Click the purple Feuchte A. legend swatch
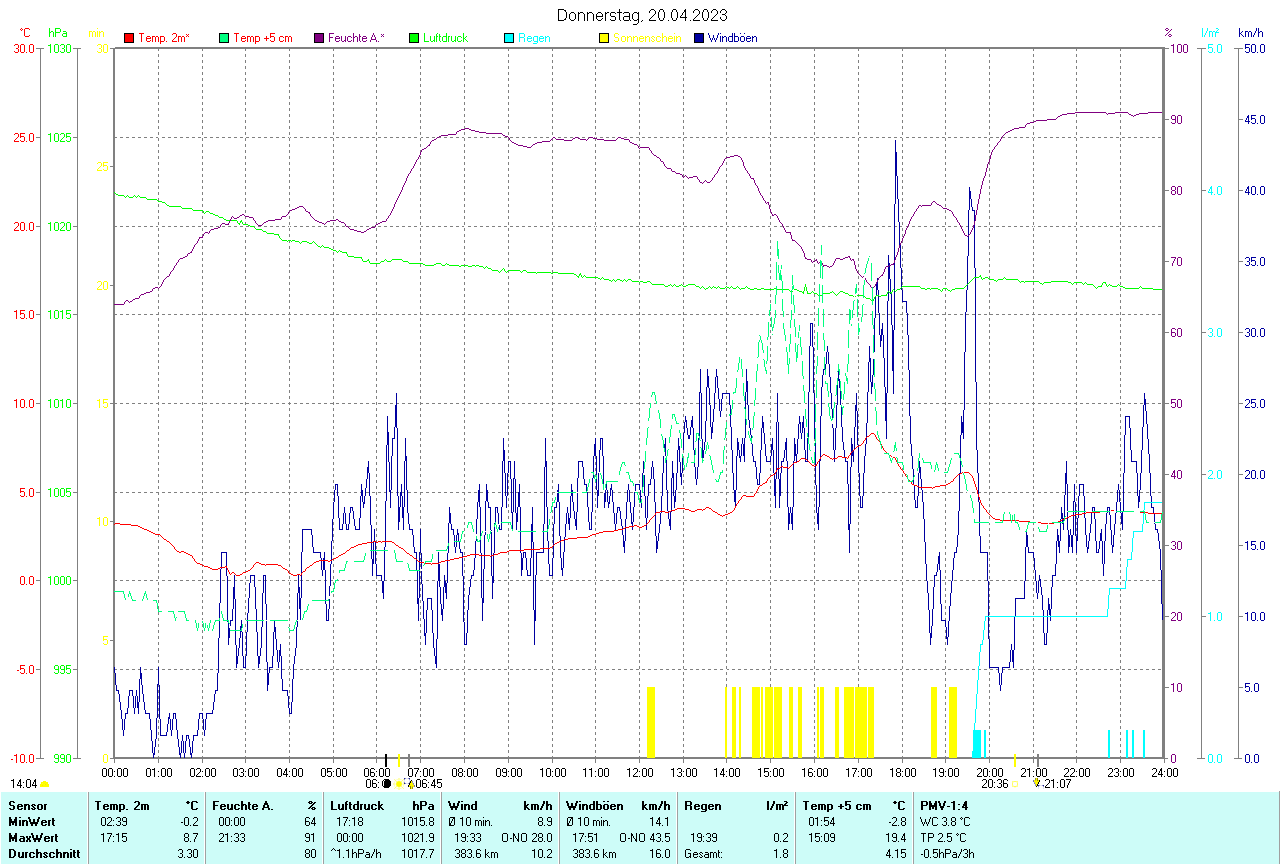1280x864 pixels. pyautogui.click(x=319, y=38)
